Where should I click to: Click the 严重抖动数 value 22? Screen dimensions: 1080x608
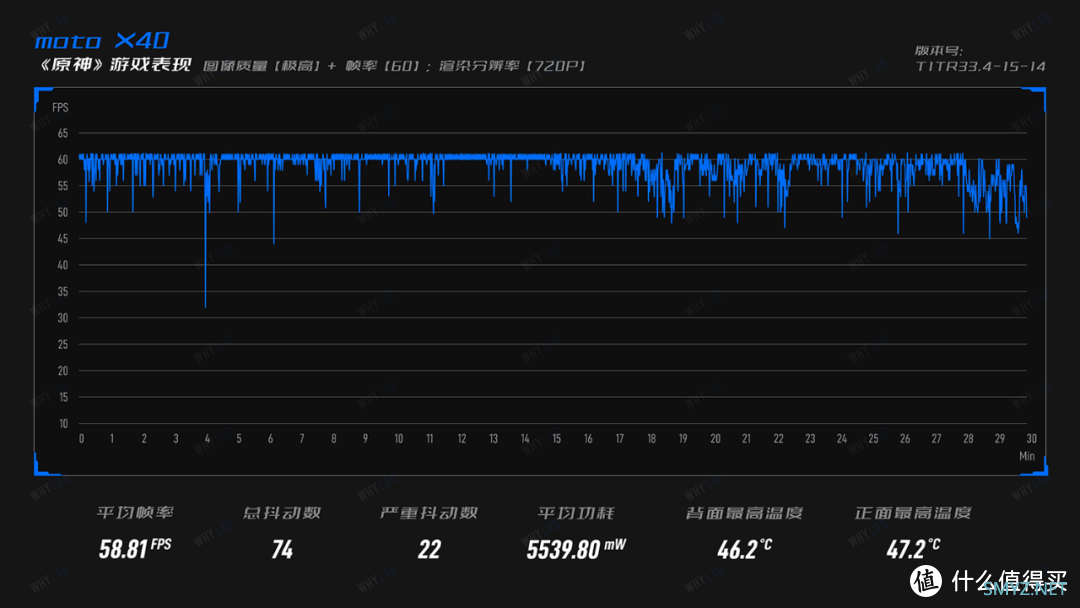click(x=429, y=549)
